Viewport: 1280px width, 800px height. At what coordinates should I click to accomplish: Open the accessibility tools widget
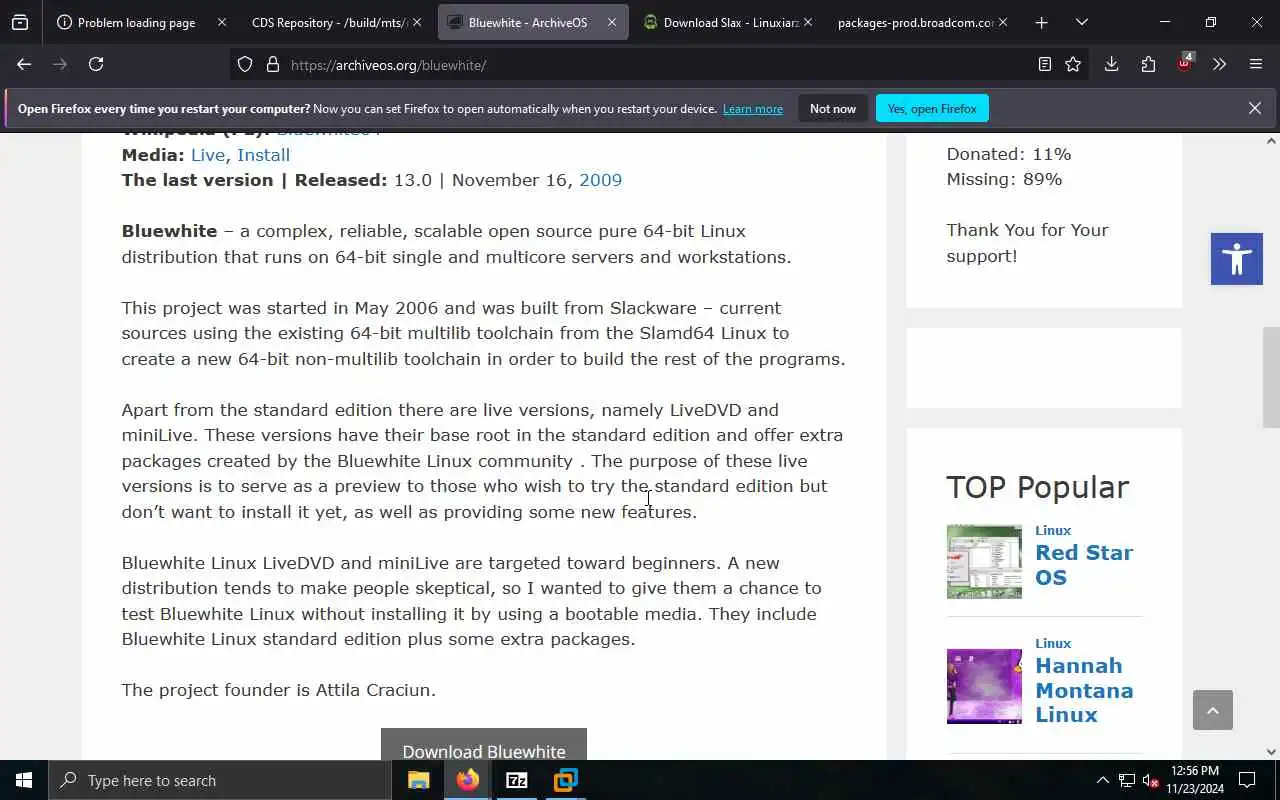(1237, 259)
